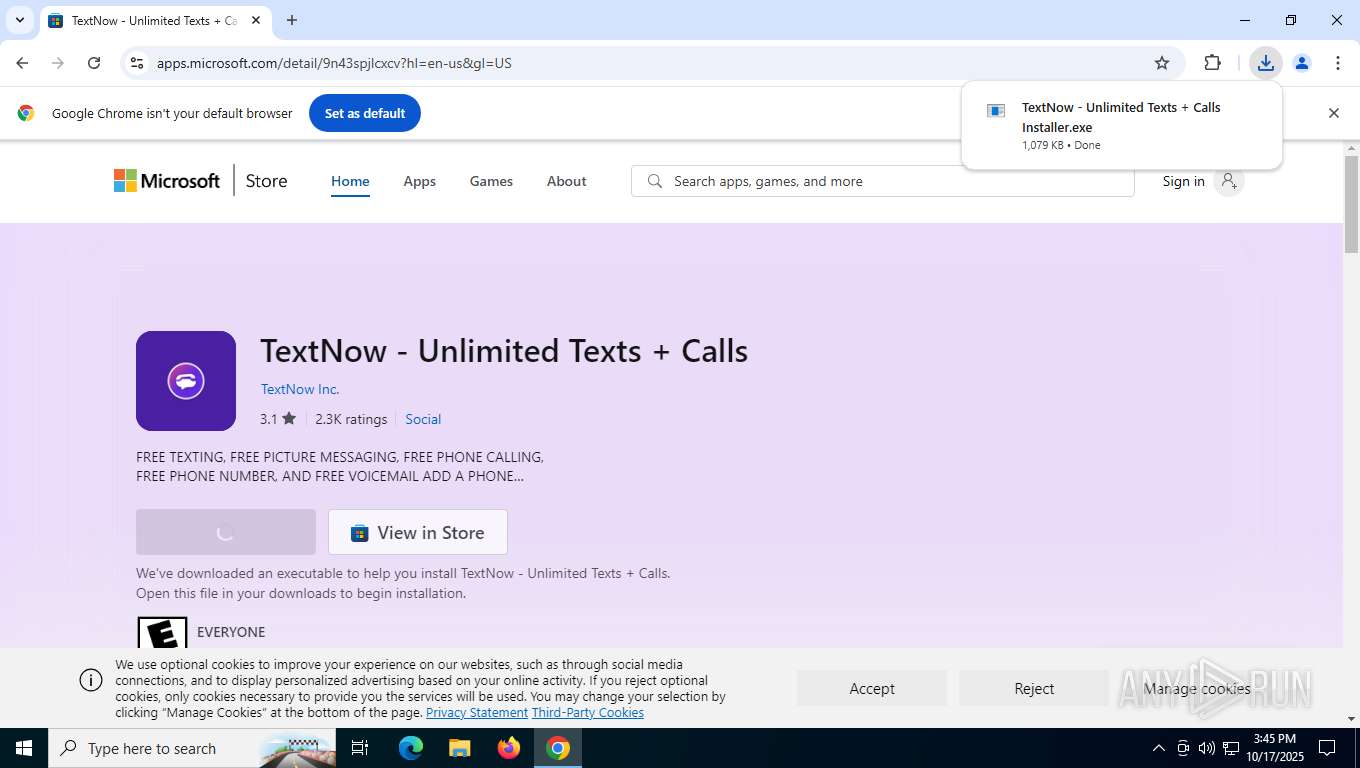Open the Windows Start menu
The width and height of the screenshot is (1360, 768).
pyautogui.click(x=24, y=748)
